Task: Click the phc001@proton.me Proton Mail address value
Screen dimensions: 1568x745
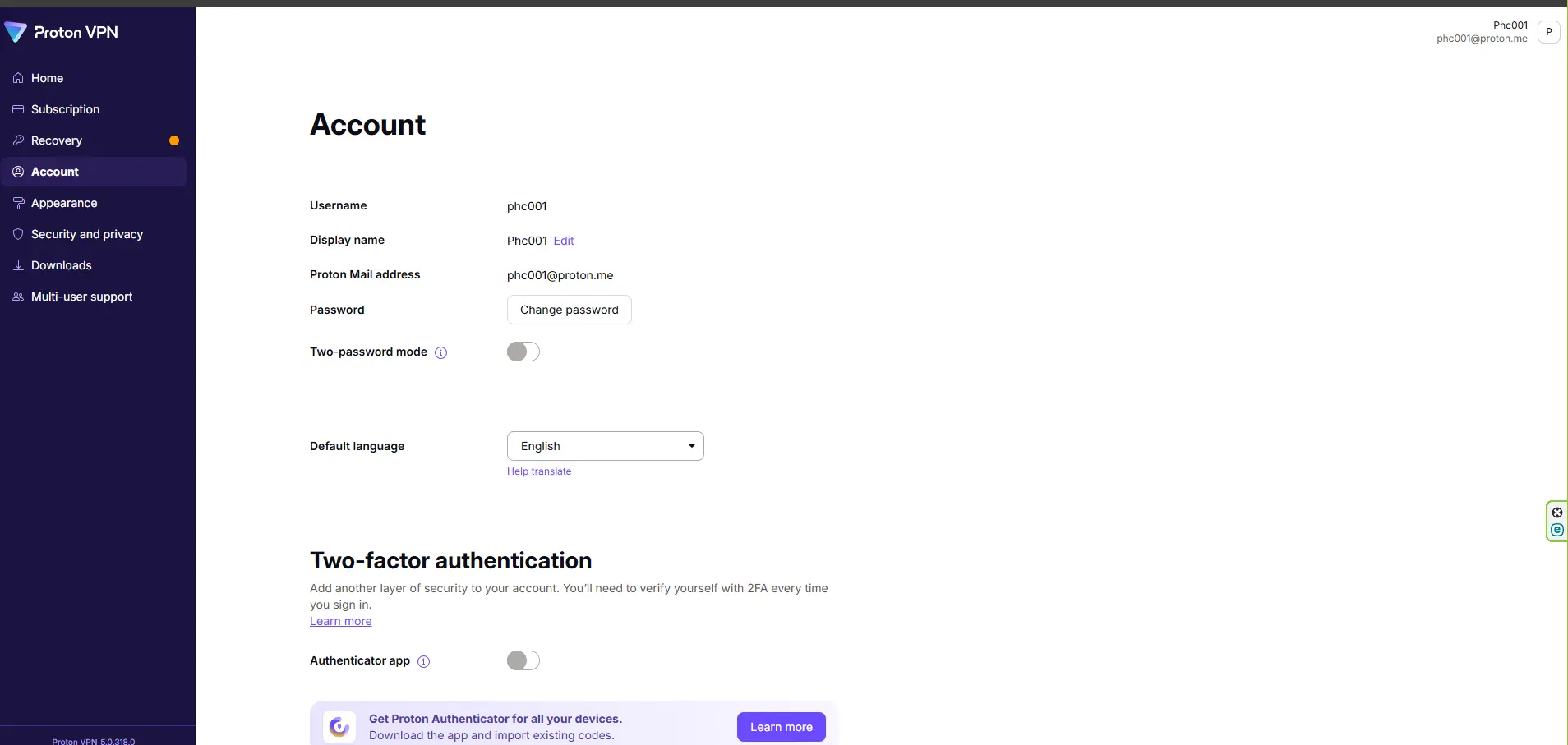Action: click(560, 275)
